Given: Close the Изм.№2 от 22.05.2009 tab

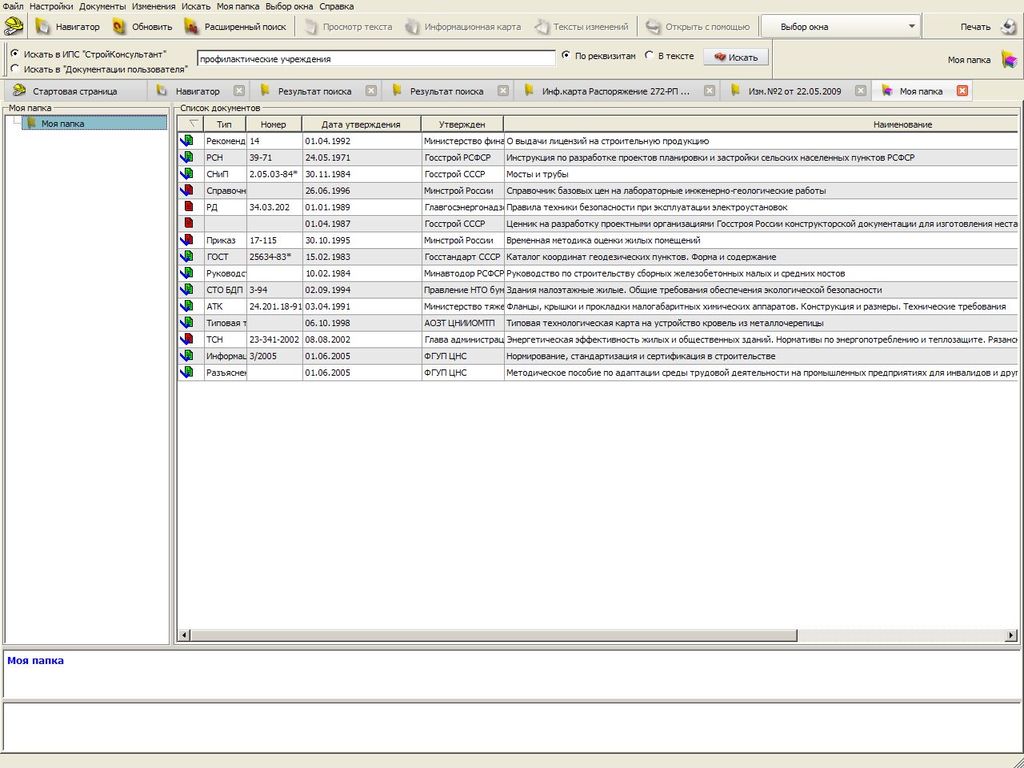Looking at the screenshot, I should [x=861, y=91].
